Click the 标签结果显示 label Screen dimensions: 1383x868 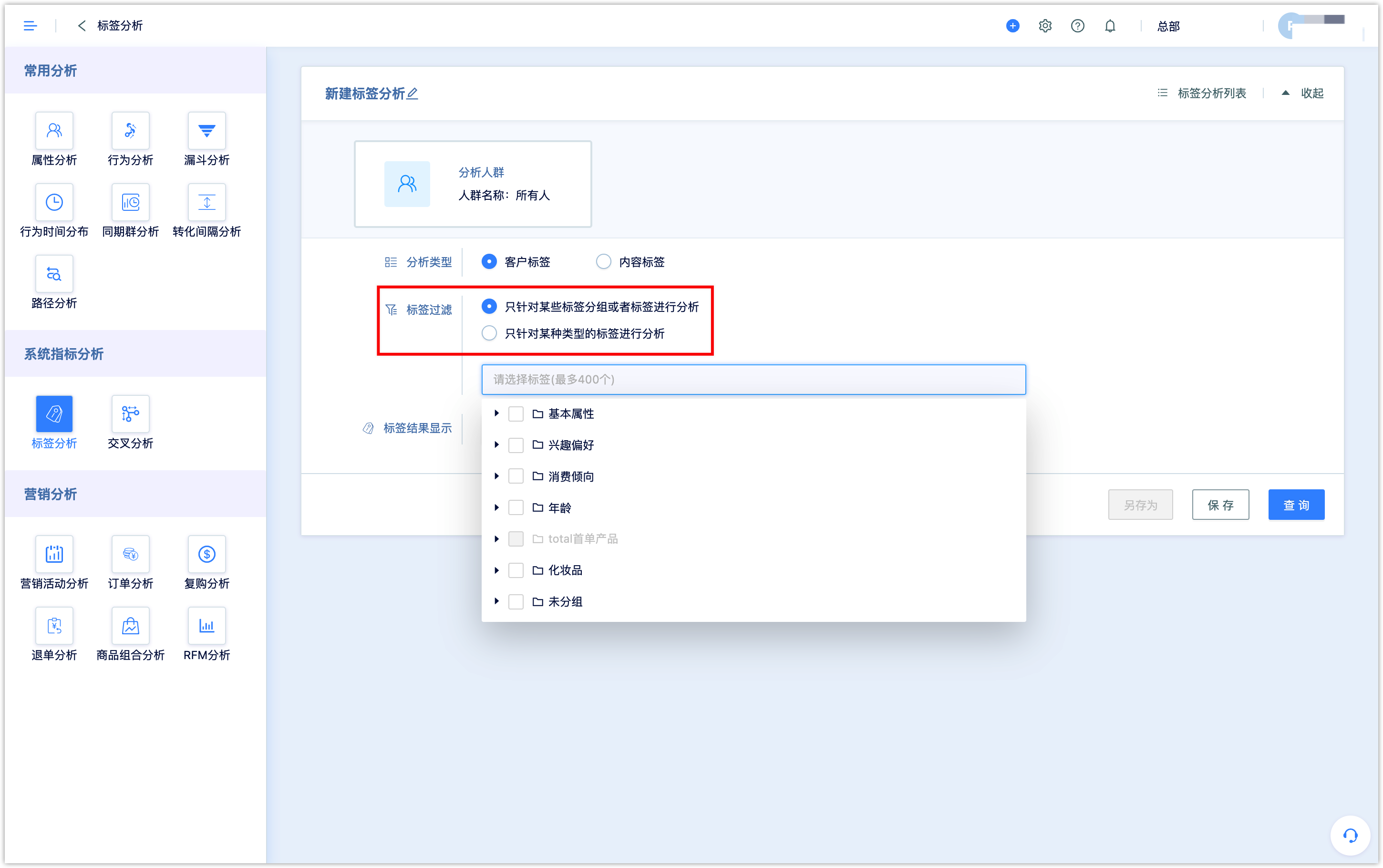pos(417,428)
